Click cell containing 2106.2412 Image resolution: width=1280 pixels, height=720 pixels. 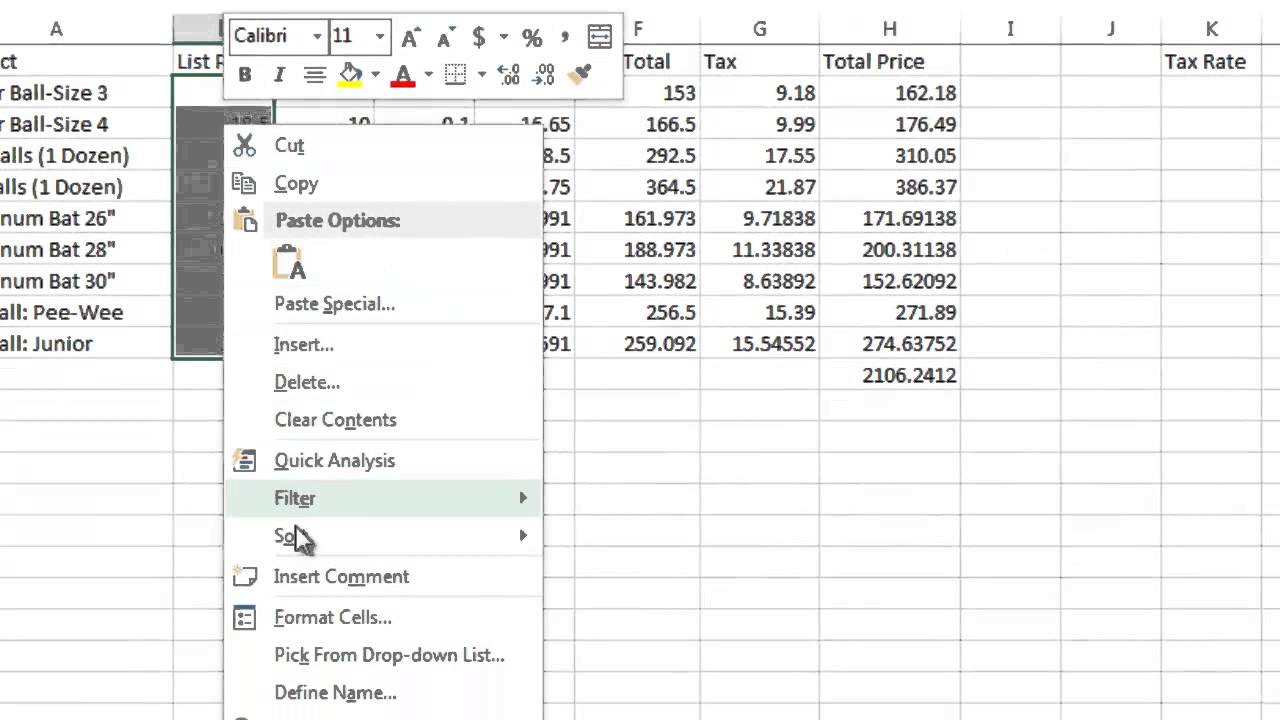(x=890, y=376)
